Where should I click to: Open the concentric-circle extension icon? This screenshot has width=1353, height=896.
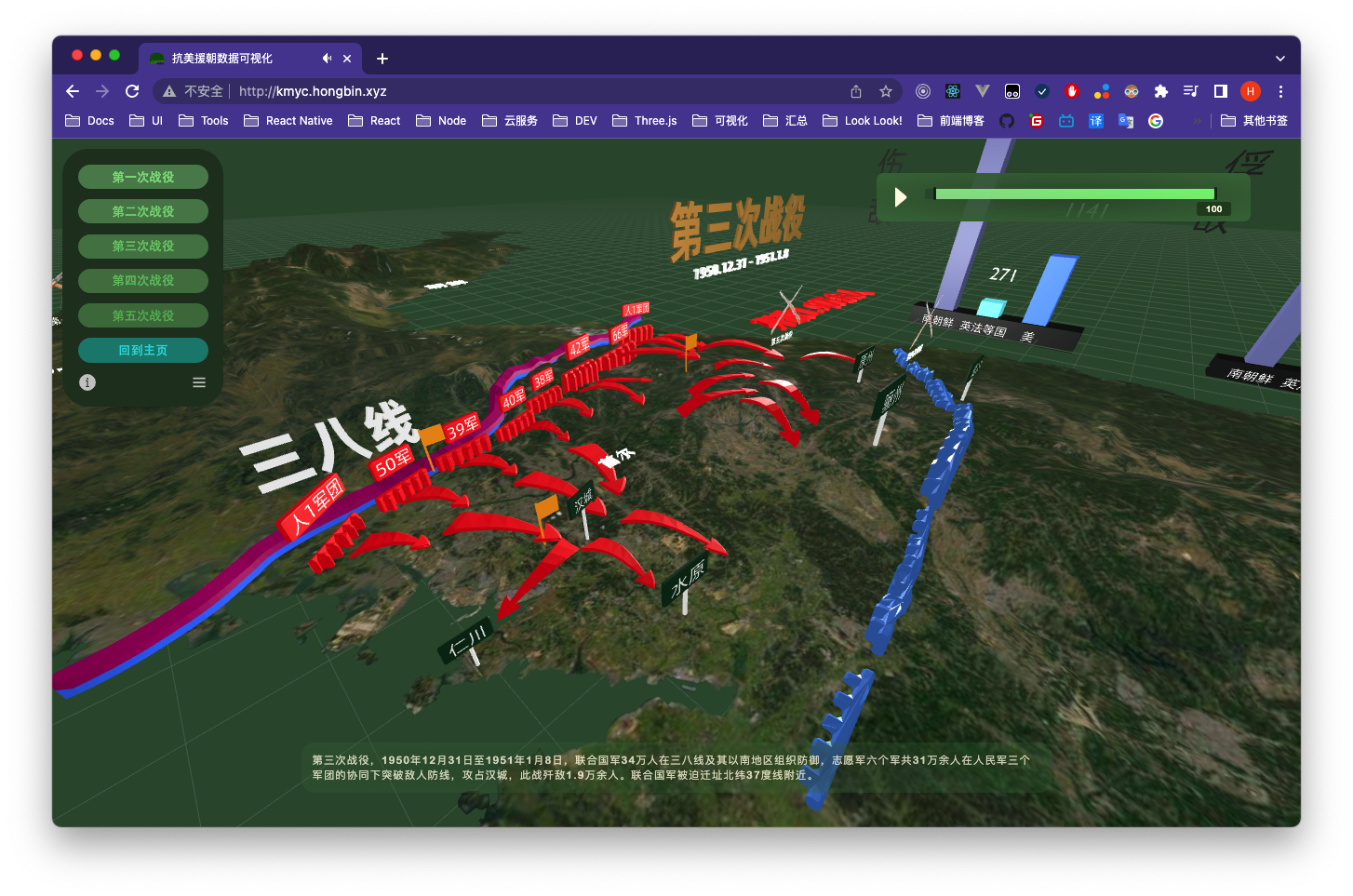tap(923, 91)
